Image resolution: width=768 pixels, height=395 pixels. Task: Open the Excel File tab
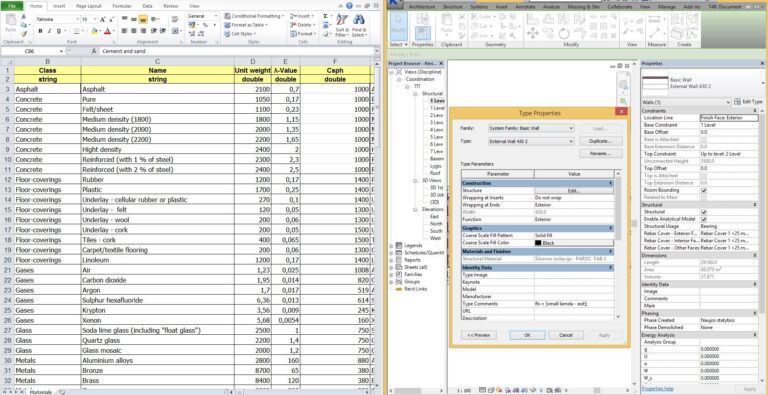(x=12, y=6)
